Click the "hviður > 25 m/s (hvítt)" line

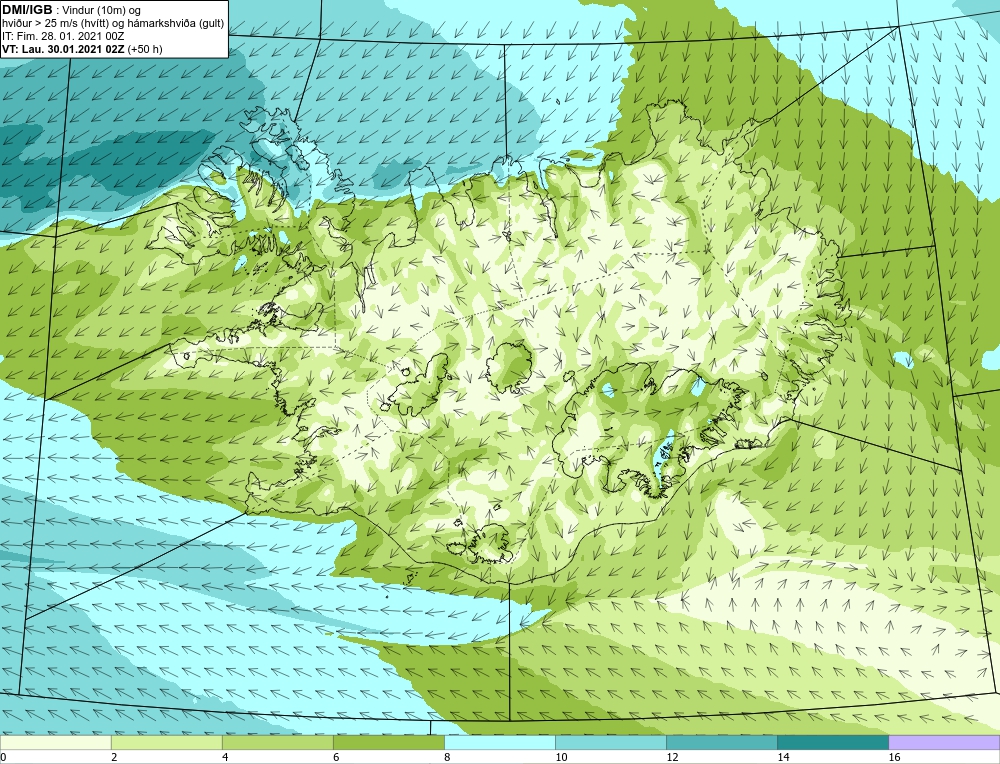pyautogui.click(x=56, y=24)
